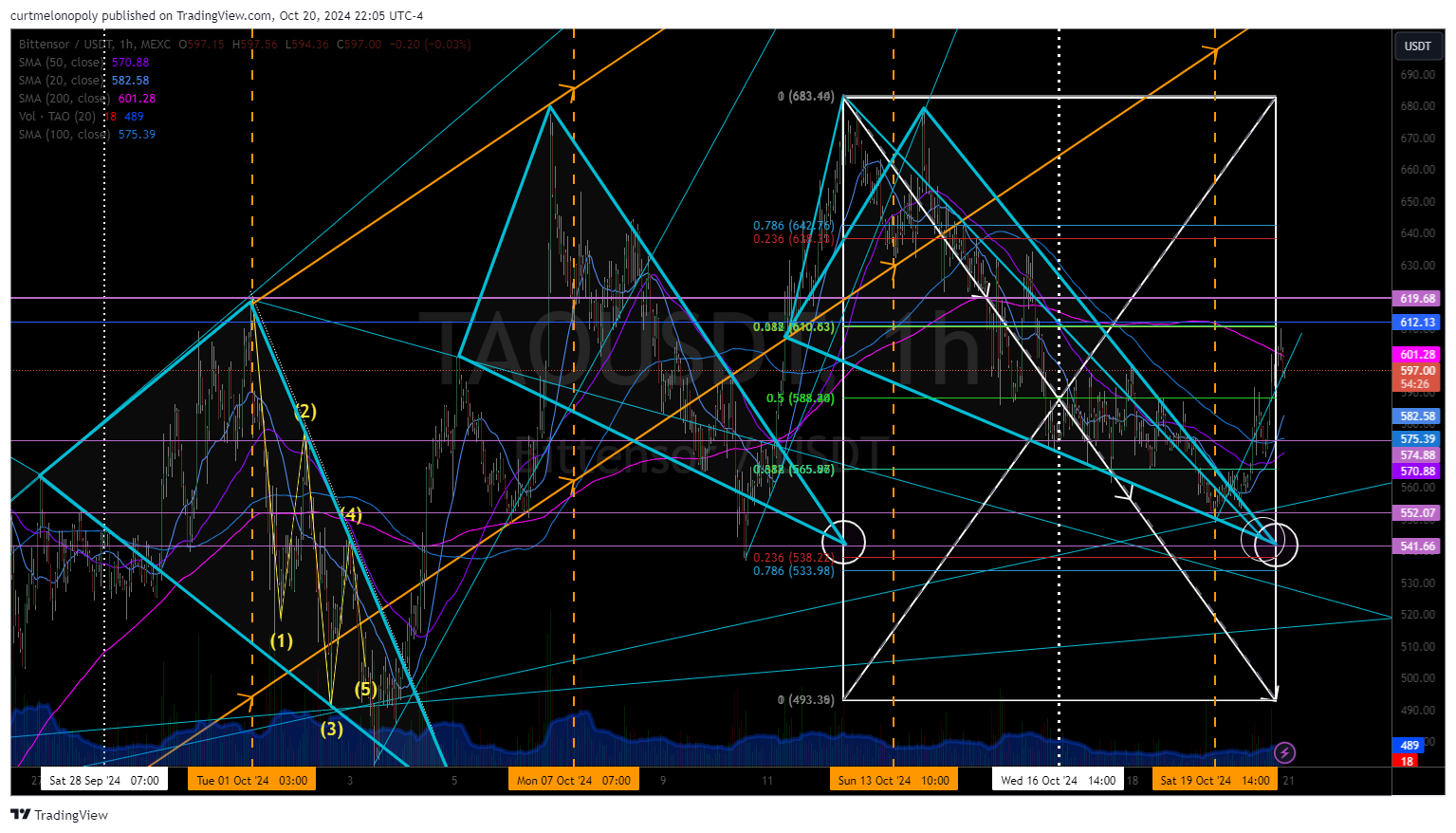Image resolution: width=1456 pixels, height=833 pixels.
Task: Click the Tue 01 Oct '24 03:00 time marker
Action: coord(252,780)
